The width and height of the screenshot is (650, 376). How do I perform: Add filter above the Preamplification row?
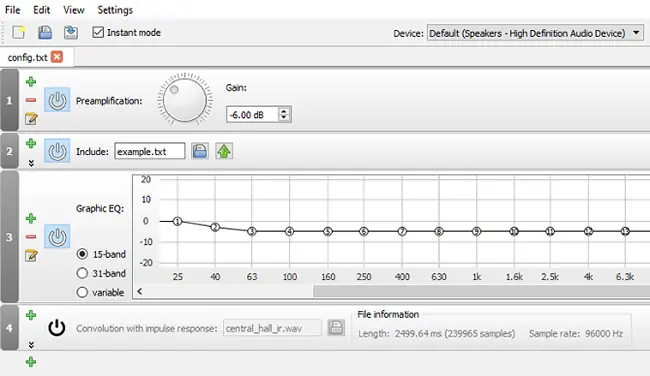coord(31,82)
